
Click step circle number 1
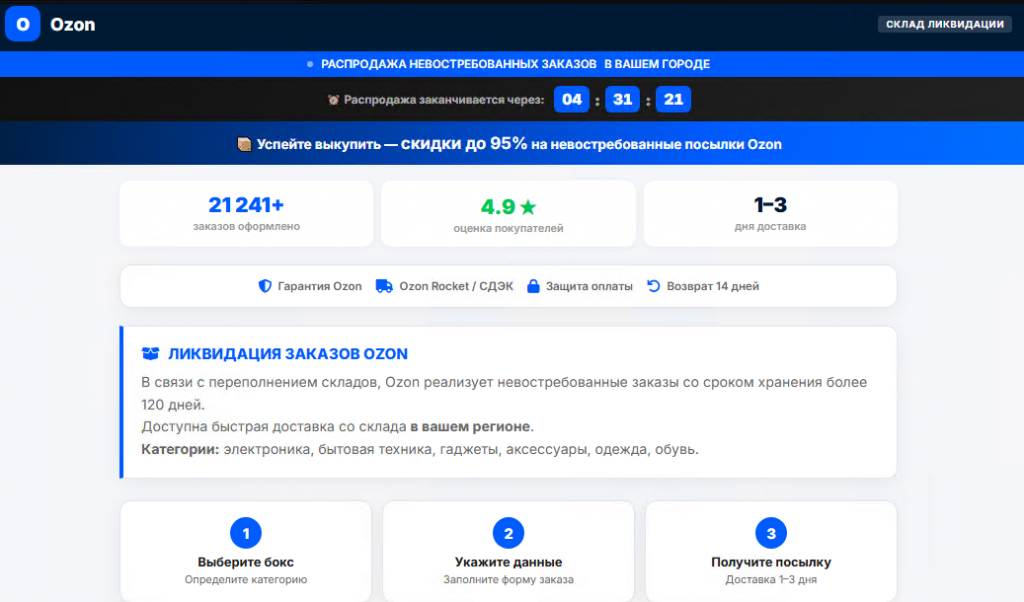[x=246, y=533]
